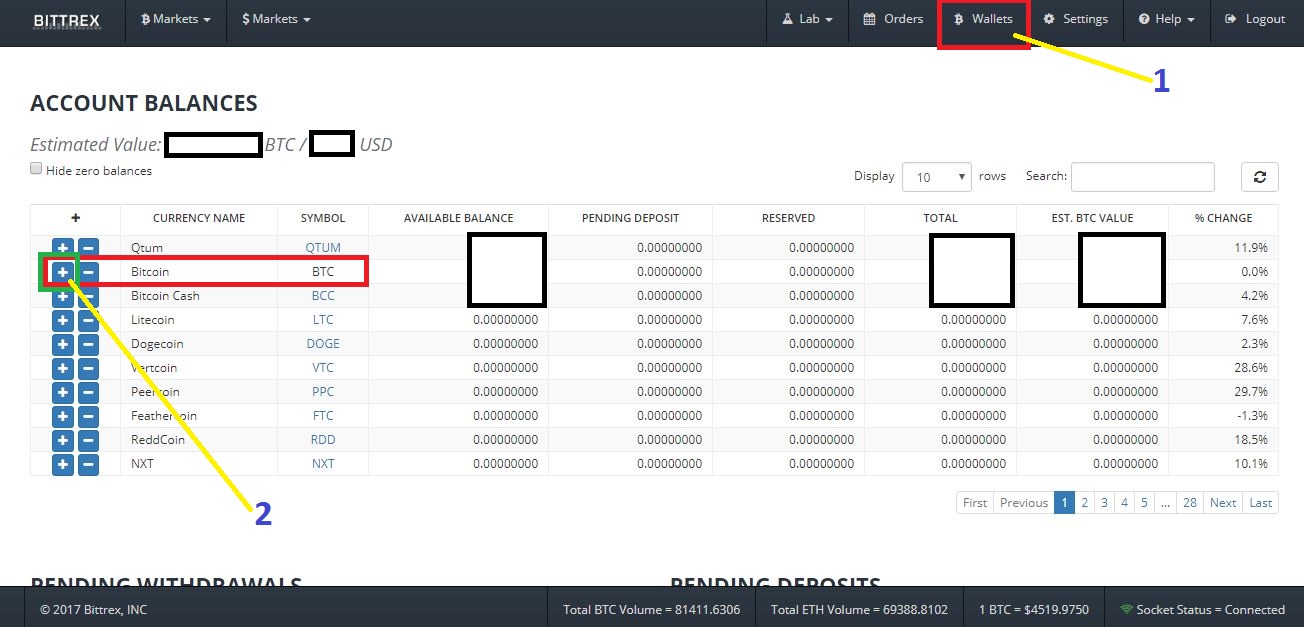The width and height of the screenshot is (1304, 627).
Task: Click the Socket Status Connected indicator
Action: point(1202,609)
